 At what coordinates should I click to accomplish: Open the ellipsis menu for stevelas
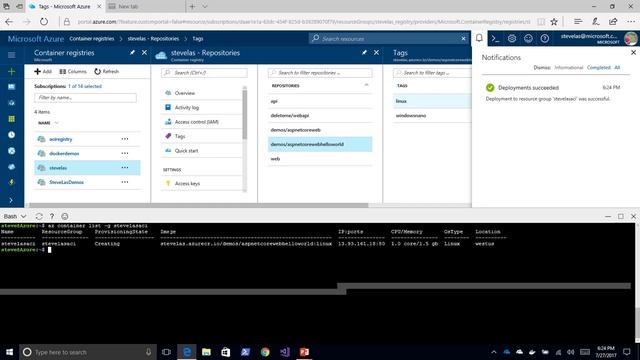point(125,168)
